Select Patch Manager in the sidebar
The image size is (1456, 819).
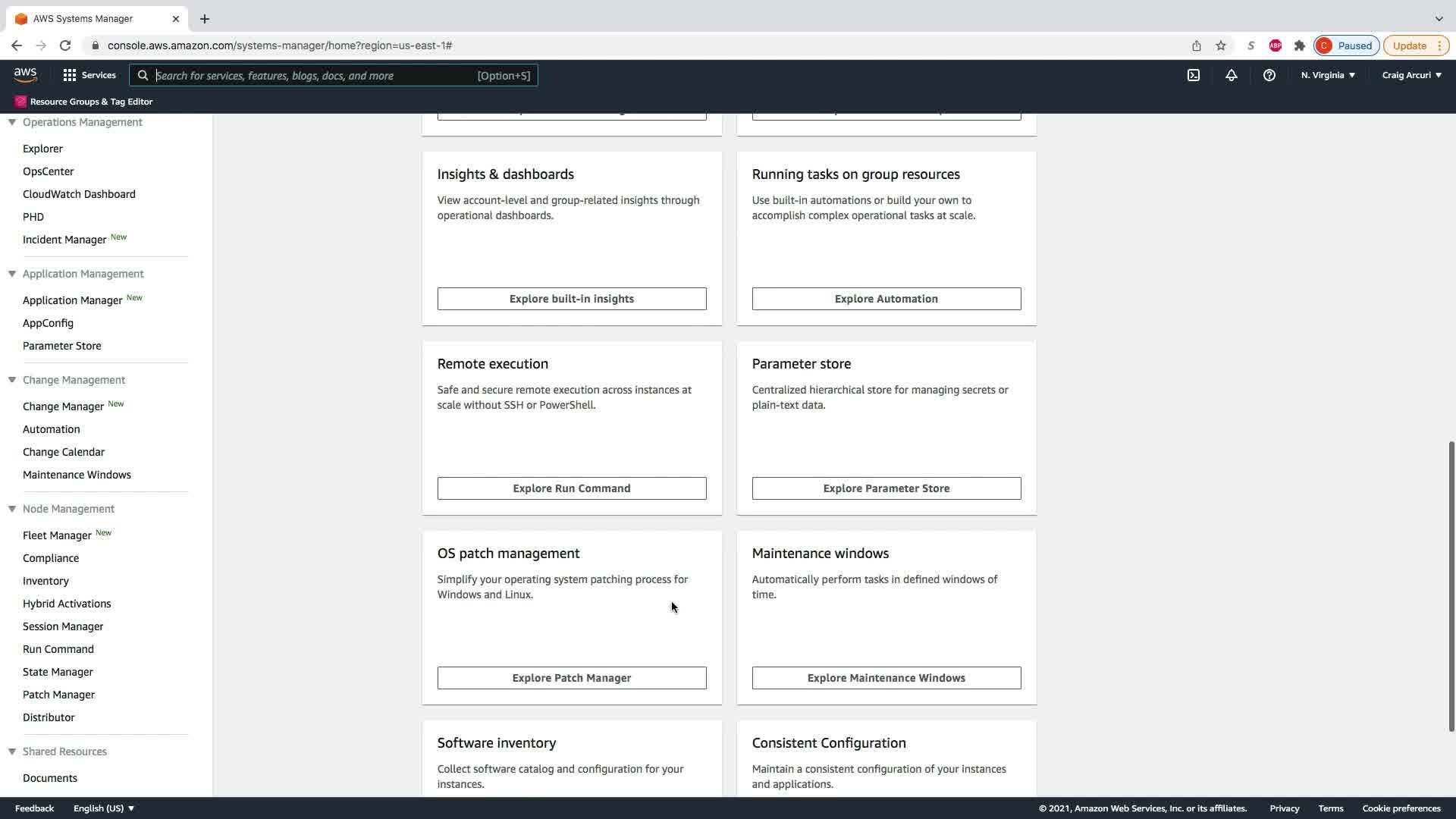click(x=58, y=695)
